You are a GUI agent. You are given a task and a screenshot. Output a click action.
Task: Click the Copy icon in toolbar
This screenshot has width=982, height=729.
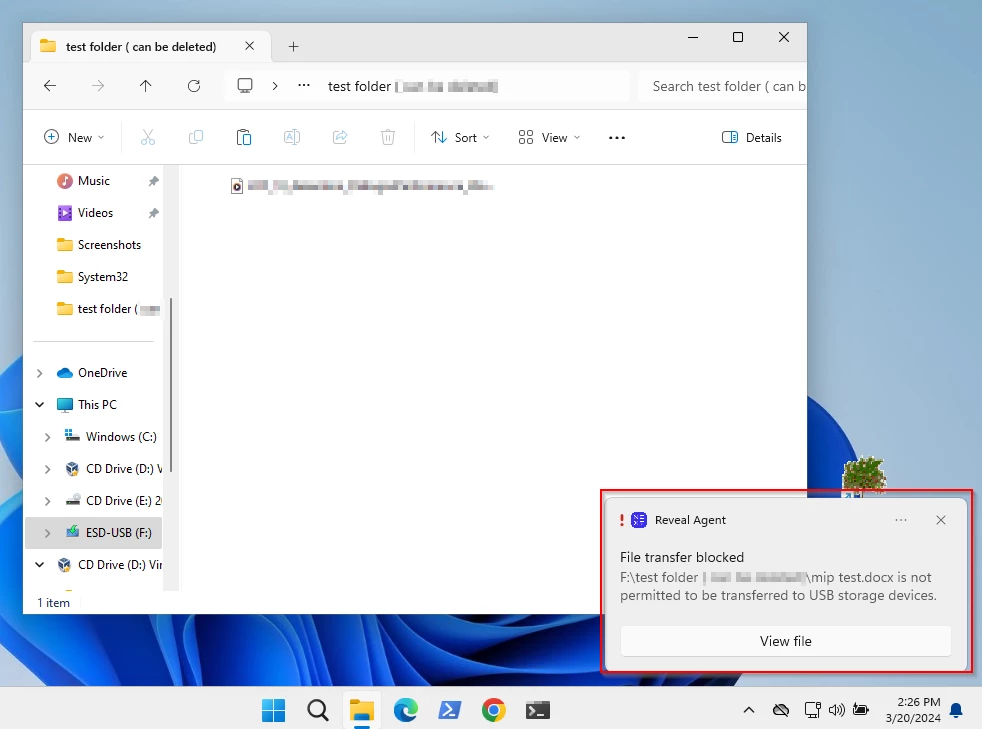tap(196, 137)
